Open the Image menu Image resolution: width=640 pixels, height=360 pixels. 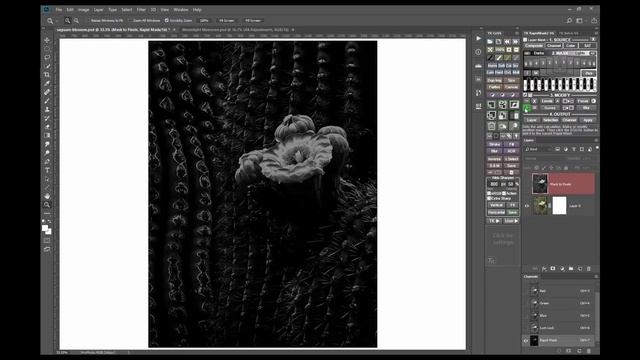(x=83, y=9)
